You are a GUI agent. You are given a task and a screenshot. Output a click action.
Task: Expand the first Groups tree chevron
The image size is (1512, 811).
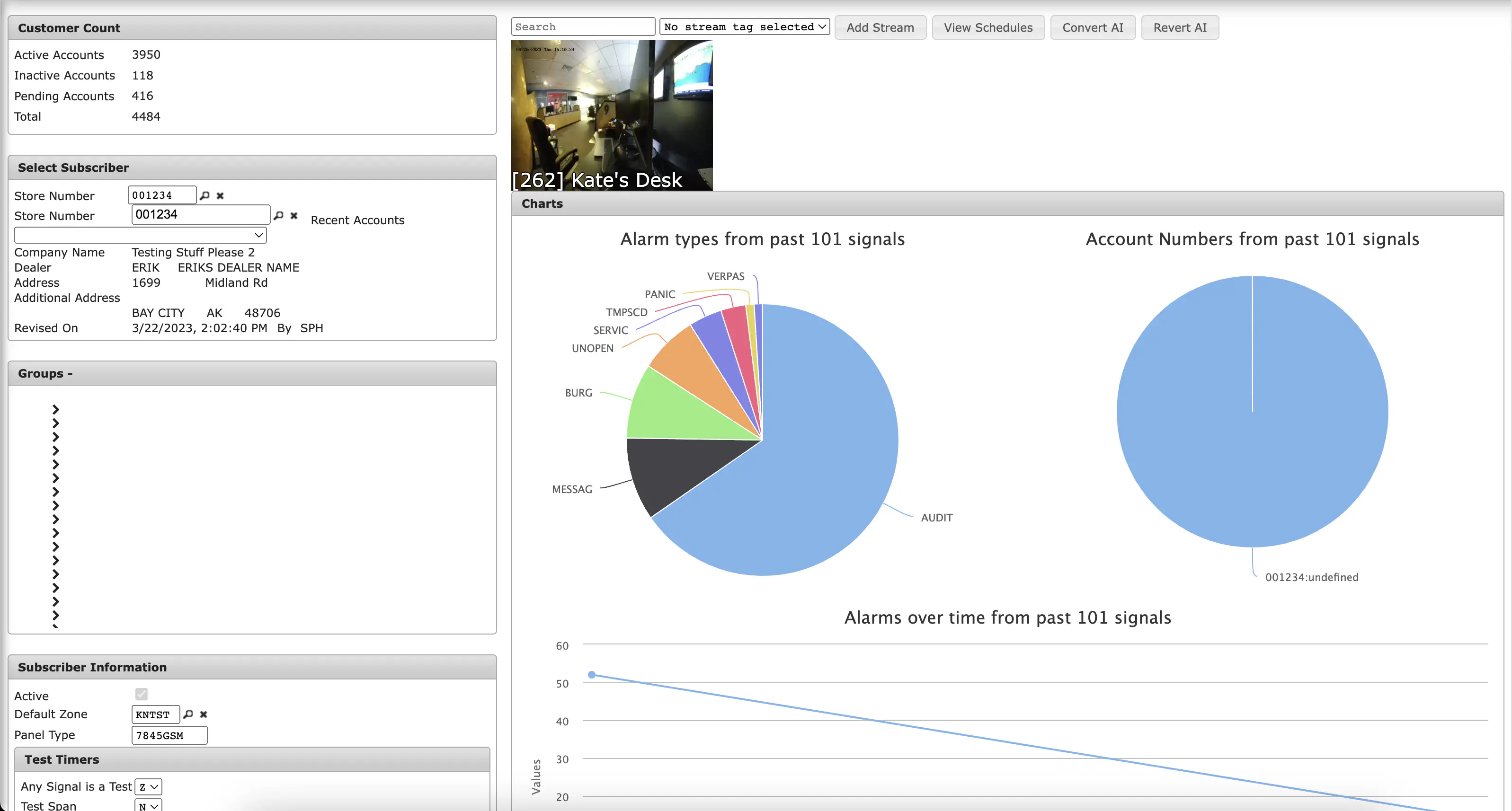(x=56, y=409)
